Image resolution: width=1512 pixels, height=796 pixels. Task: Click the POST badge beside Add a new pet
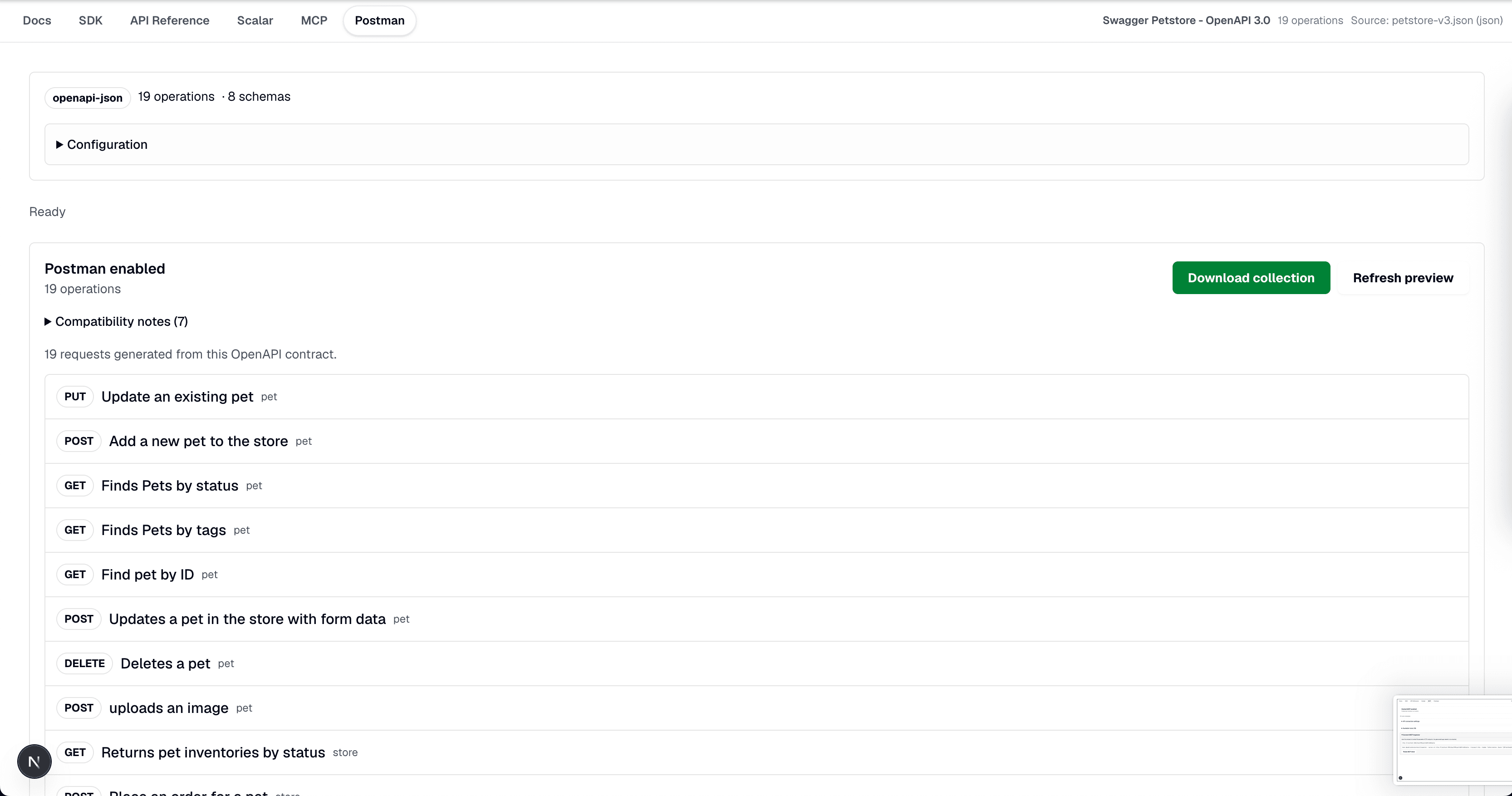[x=79, y=442]
